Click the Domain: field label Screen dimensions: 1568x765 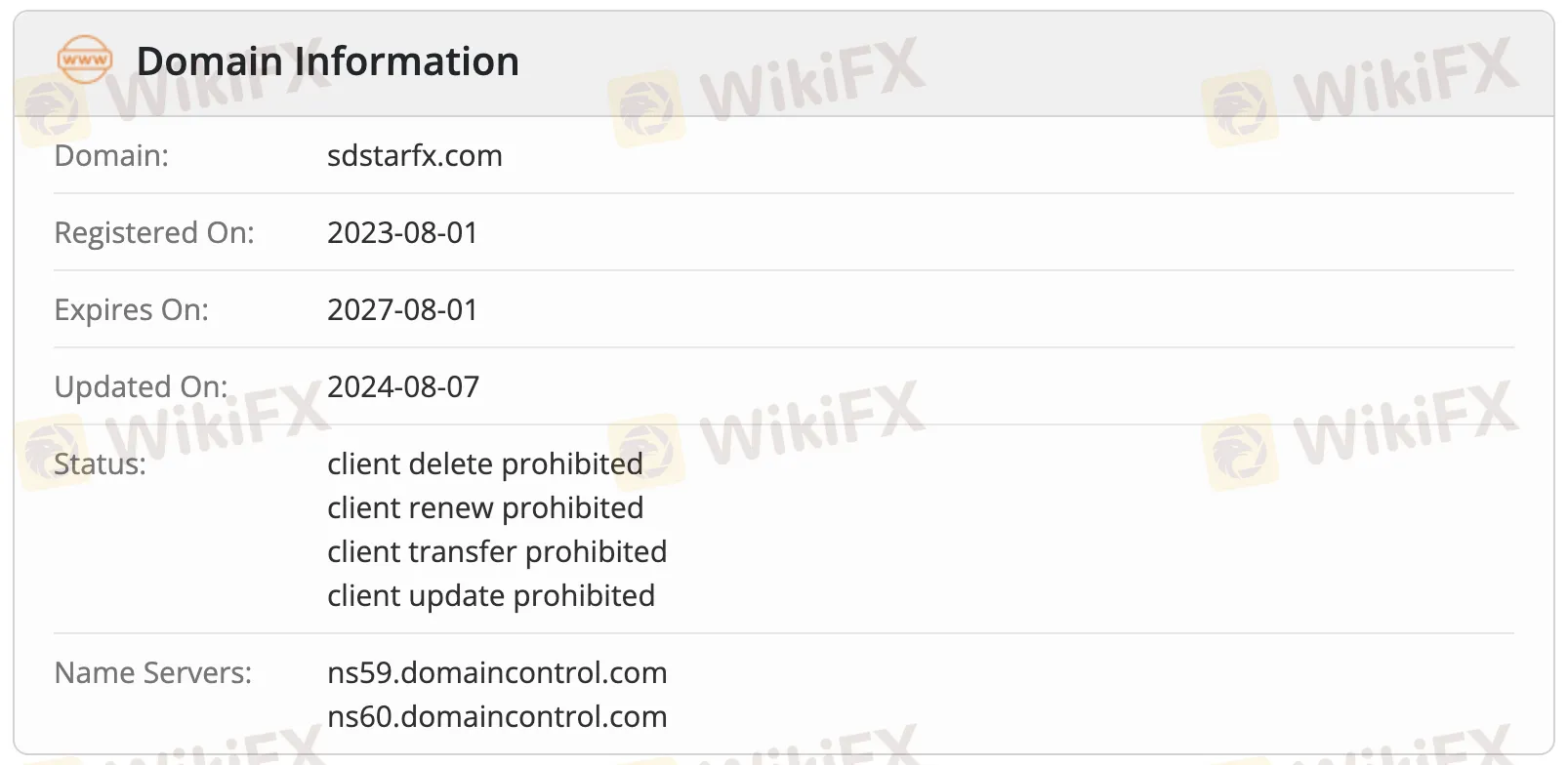[111, 156]
